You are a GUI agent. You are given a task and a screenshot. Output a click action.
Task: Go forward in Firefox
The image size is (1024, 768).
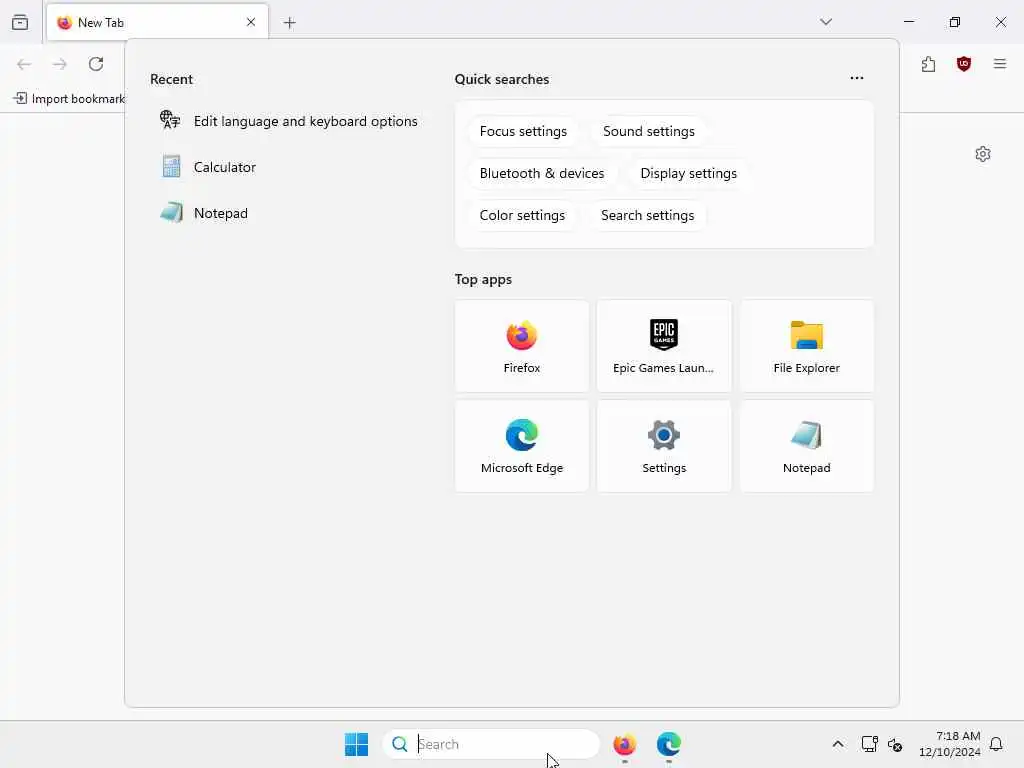60,64
